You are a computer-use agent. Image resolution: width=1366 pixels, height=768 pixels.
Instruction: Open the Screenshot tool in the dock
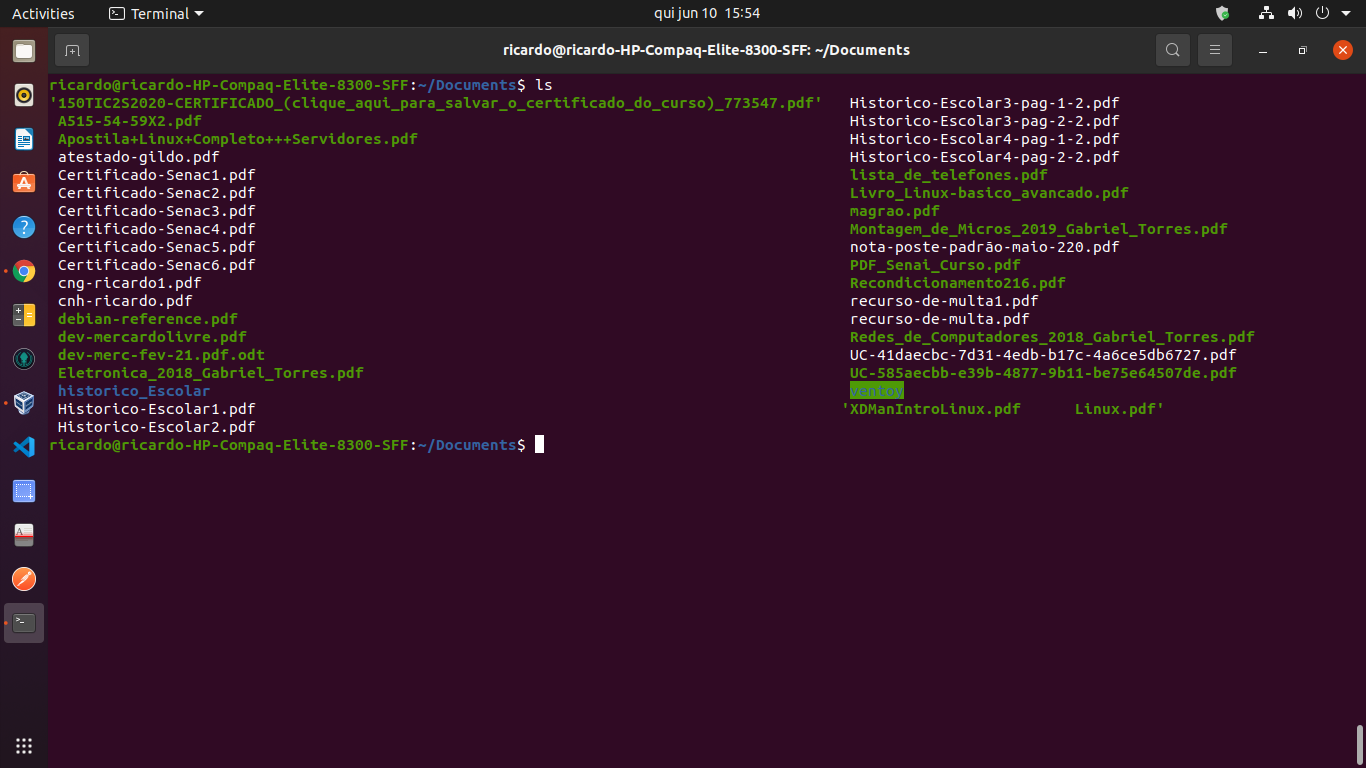[24, 491]
